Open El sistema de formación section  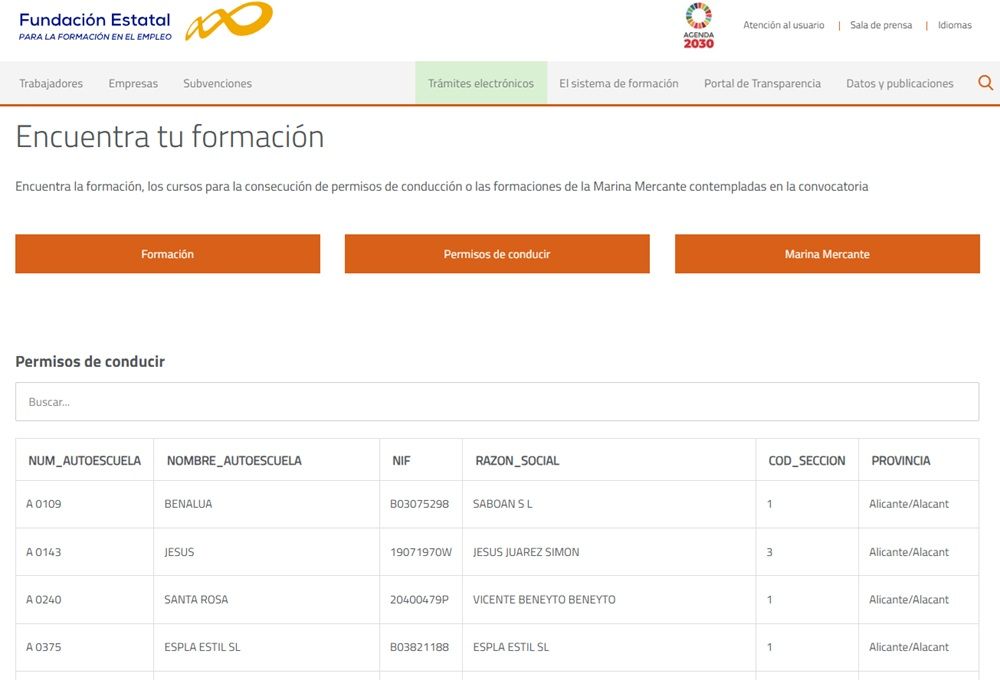(x=617, y=83)
